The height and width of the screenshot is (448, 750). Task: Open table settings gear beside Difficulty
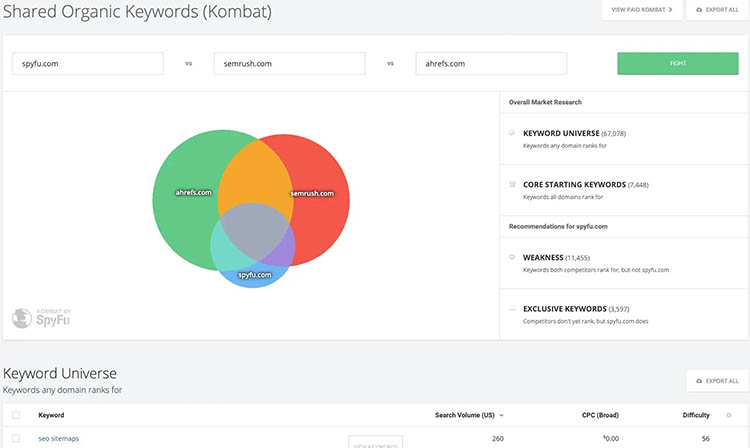pos(728,415)
